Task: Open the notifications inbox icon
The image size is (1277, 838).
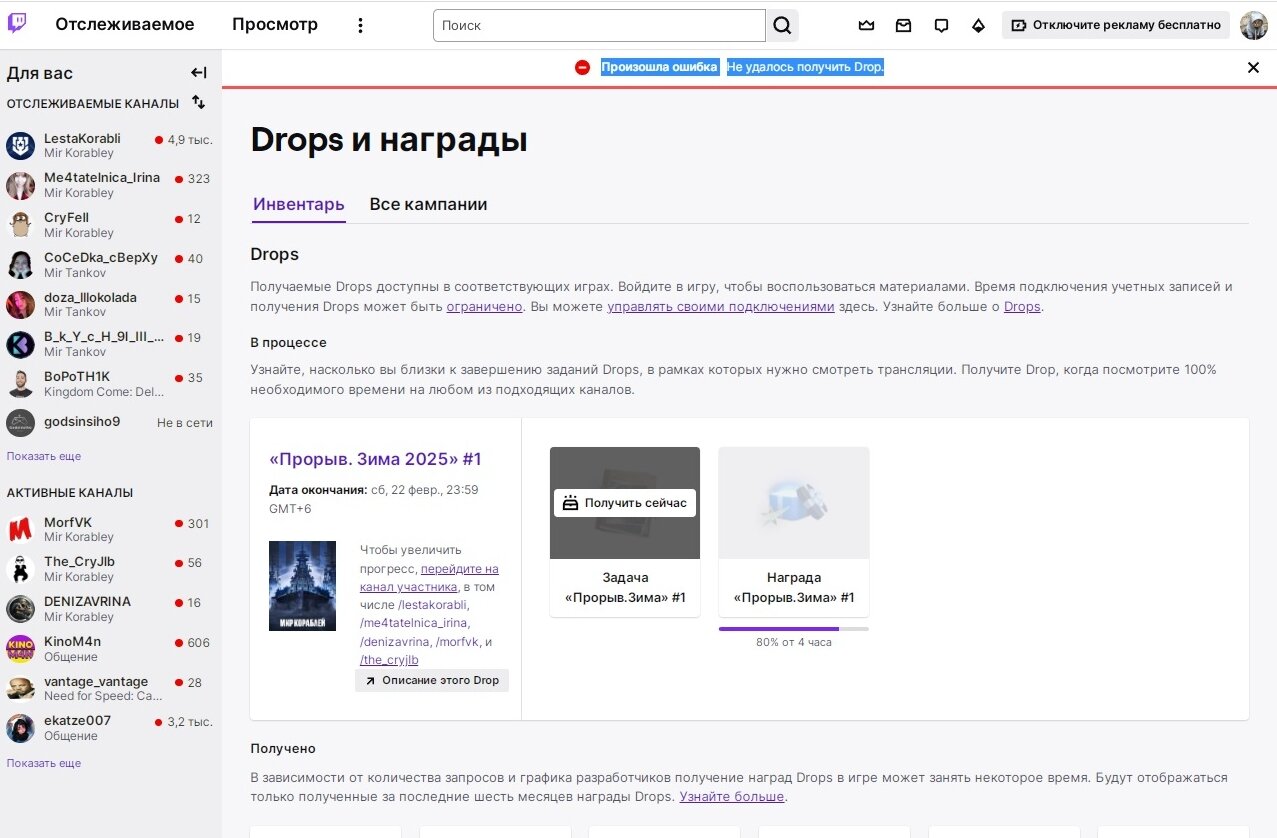Action: 904,25
